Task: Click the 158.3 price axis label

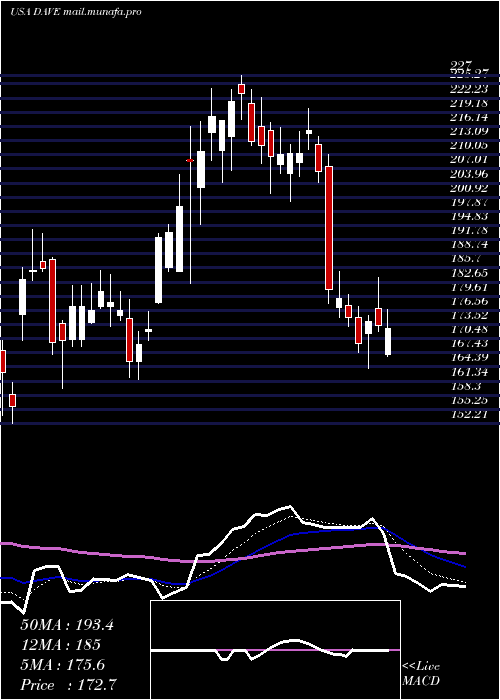Action: pyautogui.click(x=465, y=386)
